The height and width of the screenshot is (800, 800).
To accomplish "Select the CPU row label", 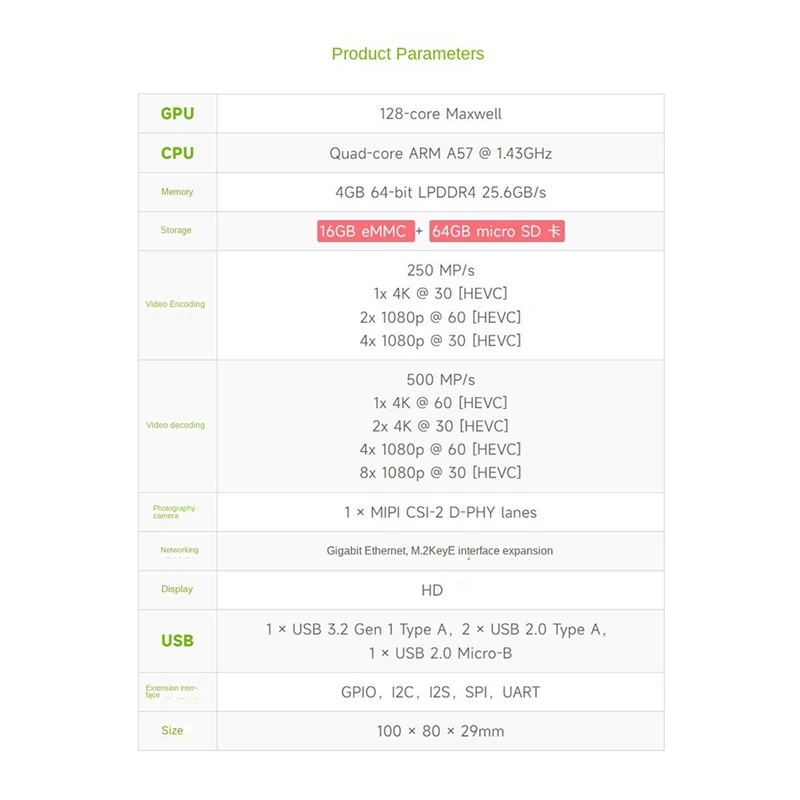I will [177, 153].
